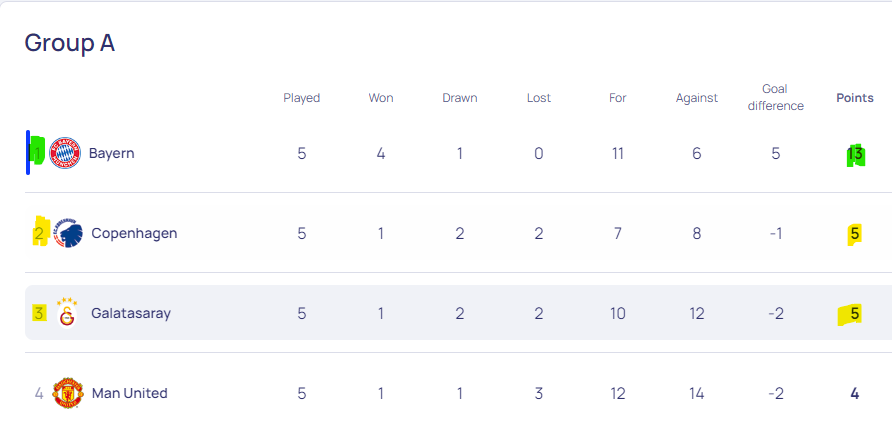Select the Galatasaray team name

pyautogui.click(x=131, y=313)
